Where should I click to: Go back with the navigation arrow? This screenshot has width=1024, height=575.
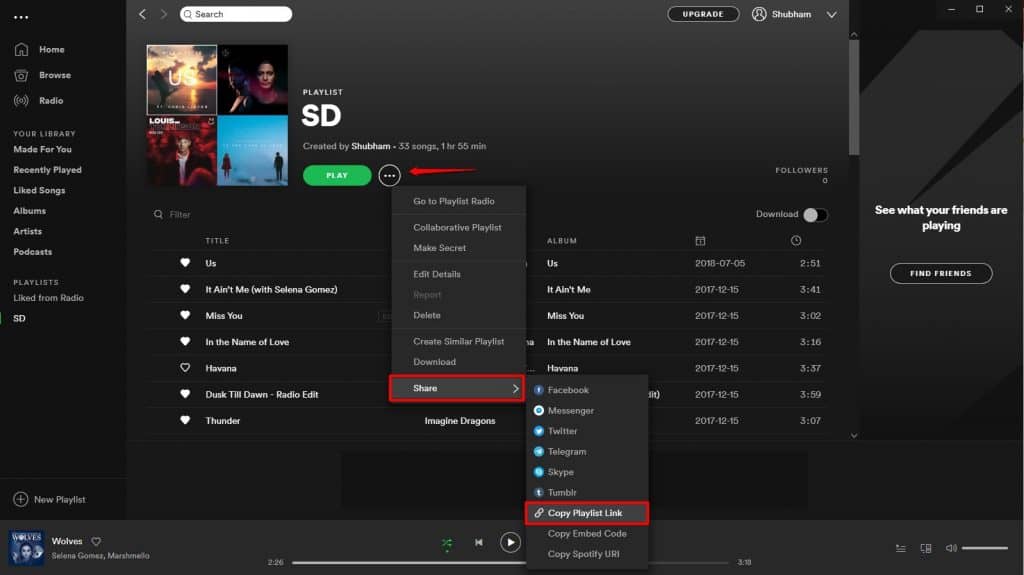coord(142,14)
